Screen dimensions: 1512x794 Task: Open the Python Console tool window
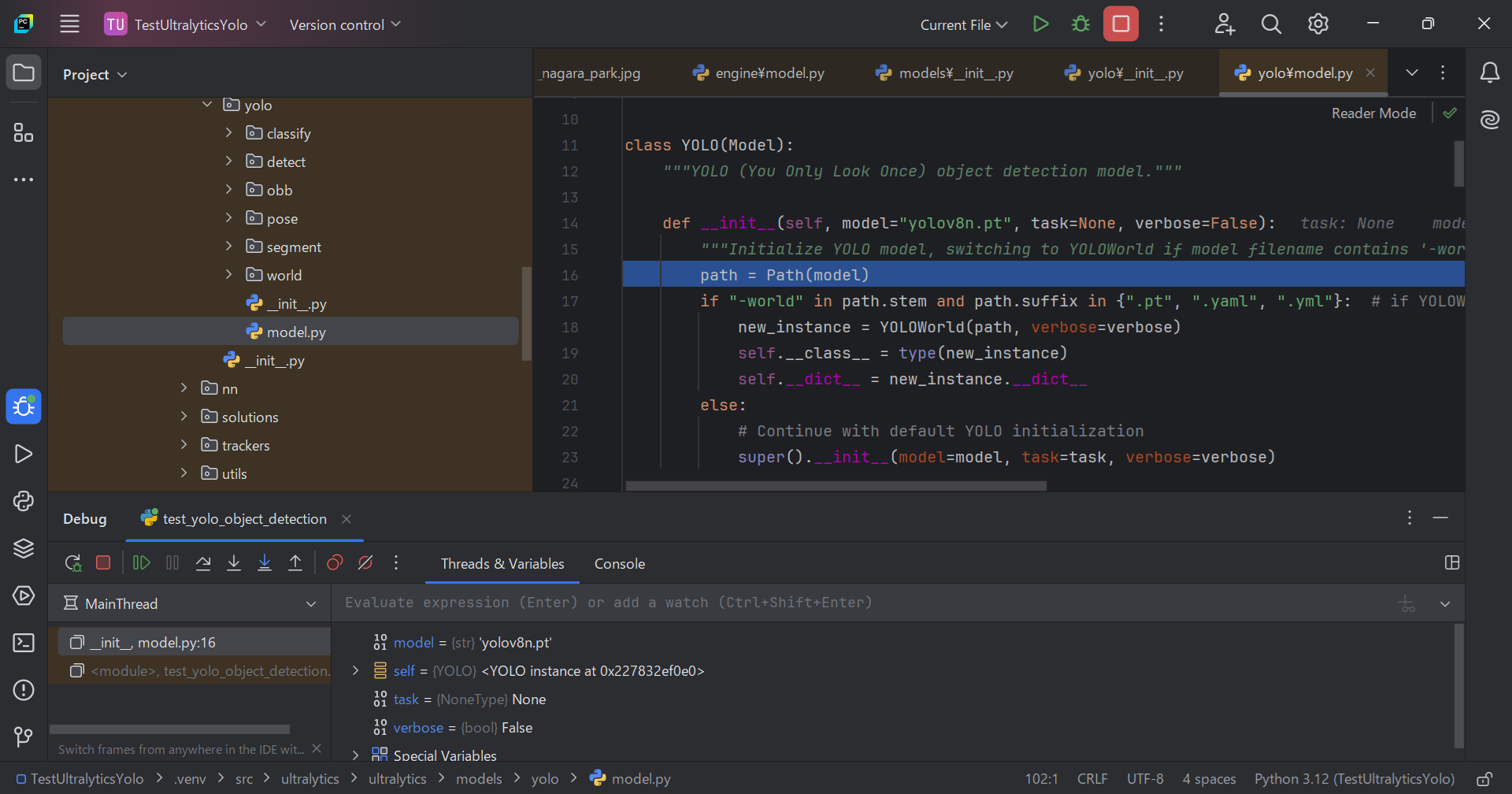tap(24, 501)
